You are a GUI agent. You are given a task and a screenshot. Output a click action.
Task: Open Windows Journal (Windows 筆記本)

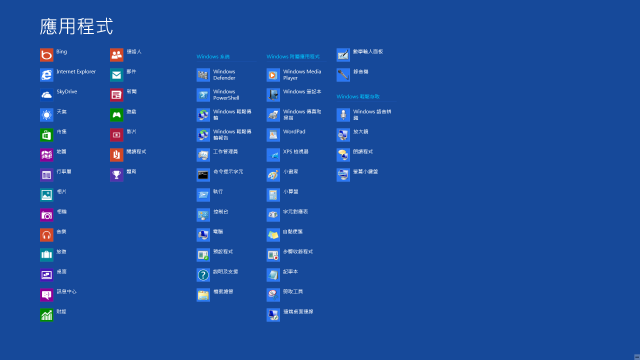[273, 95]
